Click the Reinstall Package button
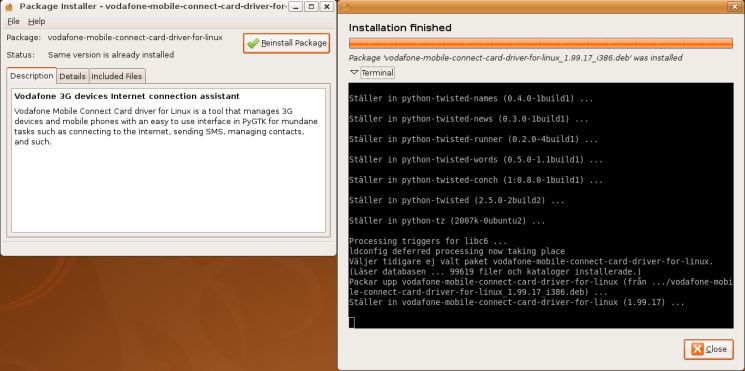This screenshot has width=745, height=371. click(287, 43)
